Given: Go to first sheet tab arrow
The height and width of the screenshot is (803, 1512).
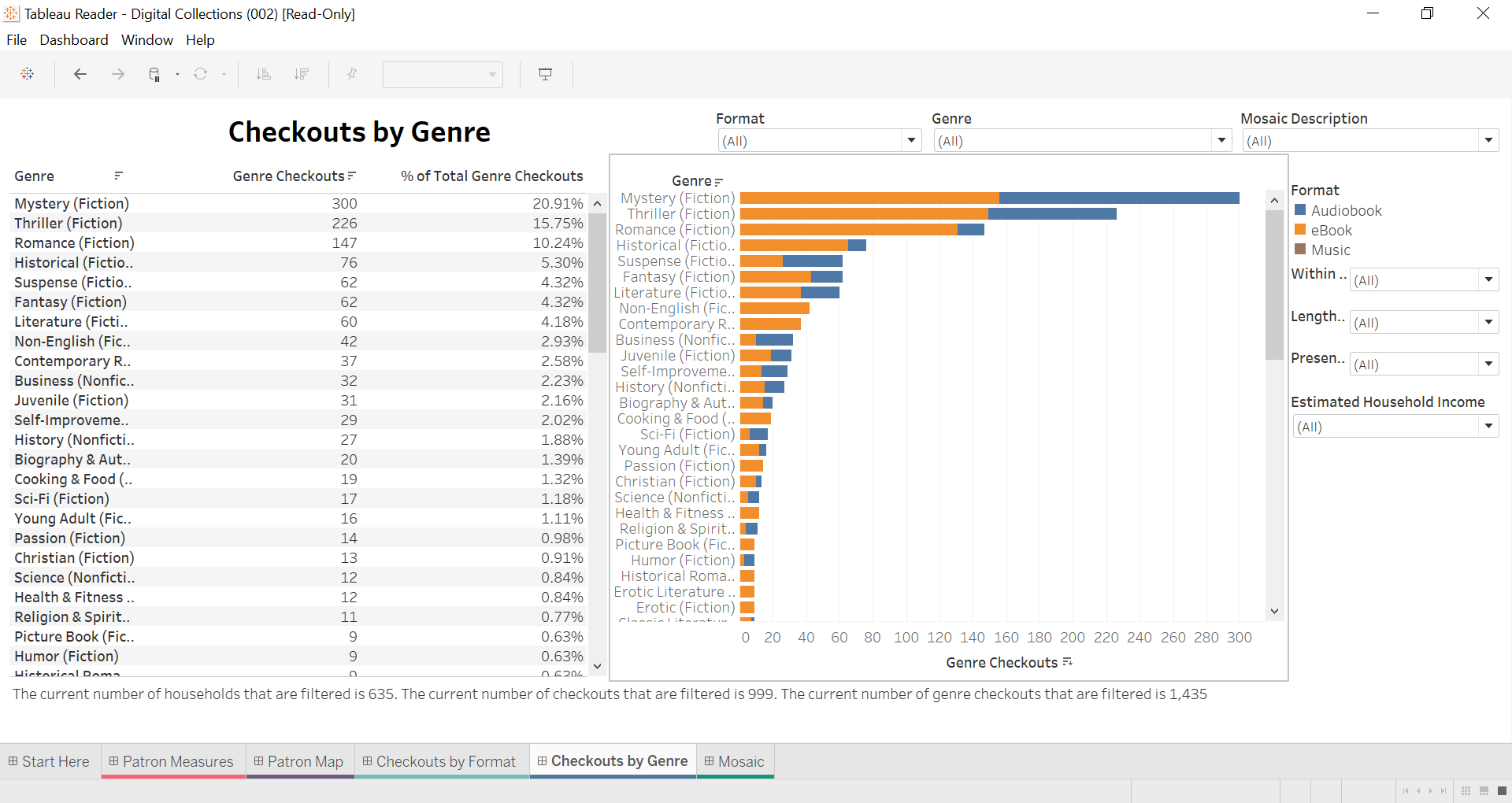Looking at the screenshot, I should point(1406,790).
